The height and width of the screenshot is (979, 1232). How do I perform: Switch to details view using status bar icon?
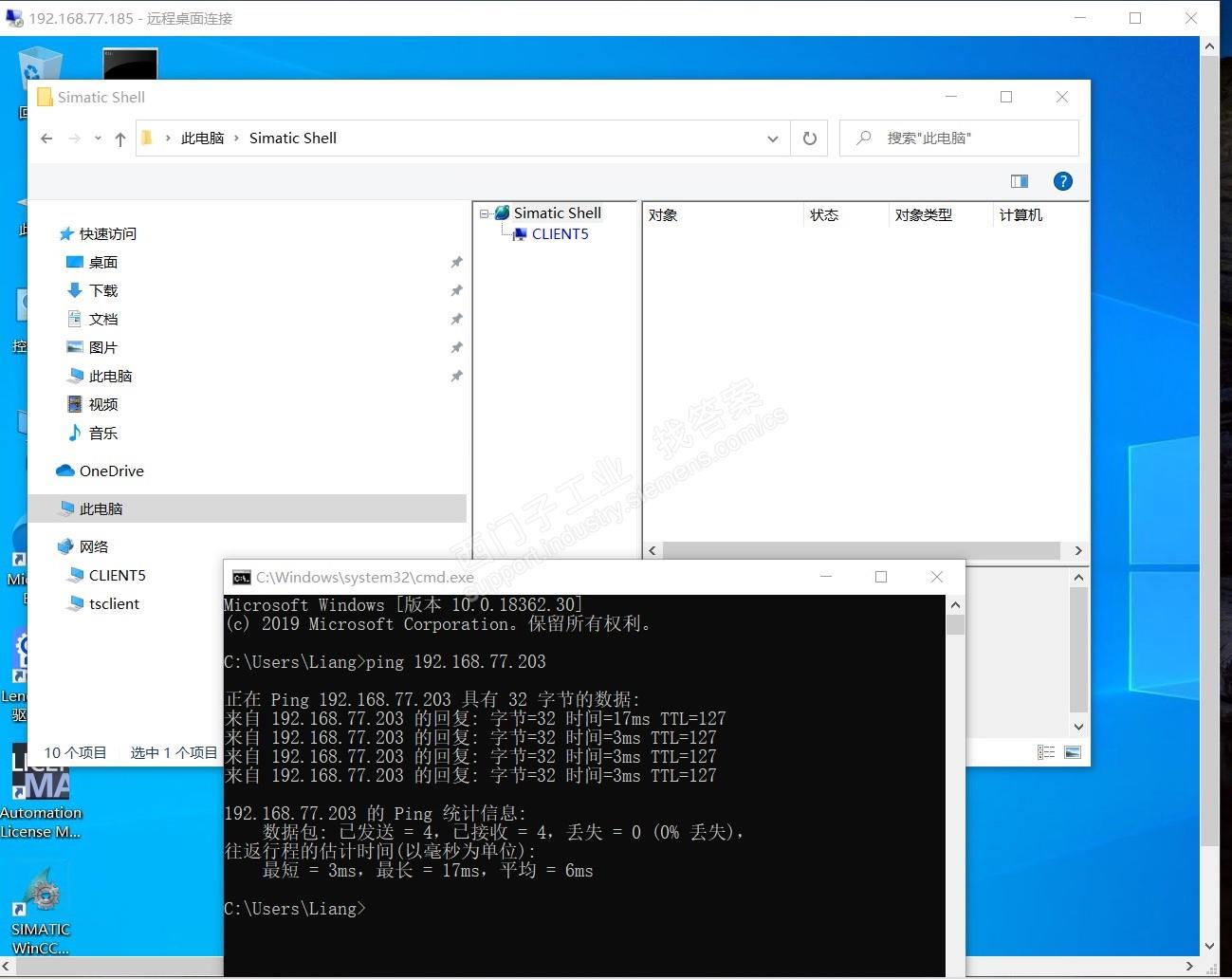[x=1046, y=752]
